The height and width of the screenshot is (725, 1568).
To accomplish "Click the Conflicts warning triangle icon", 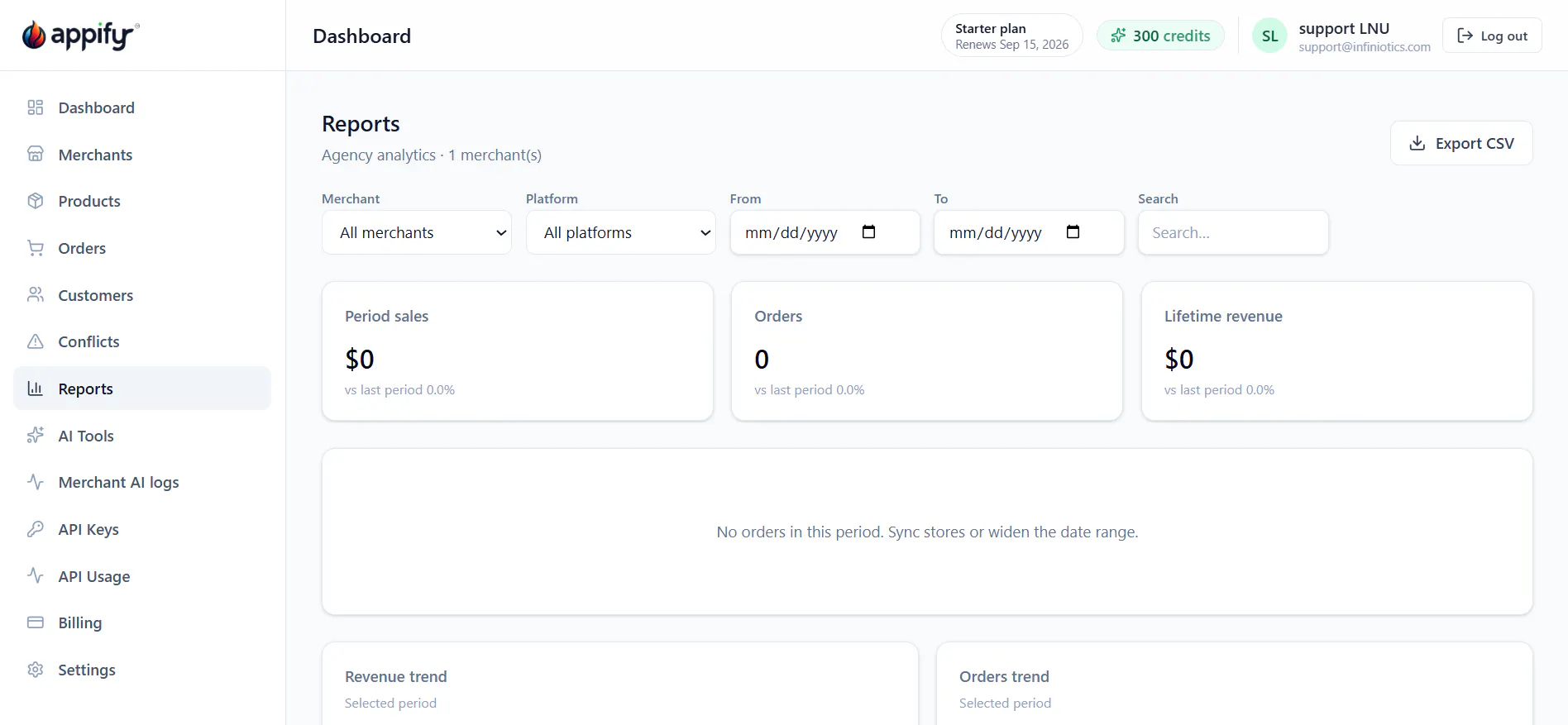I will pos(36,341).
